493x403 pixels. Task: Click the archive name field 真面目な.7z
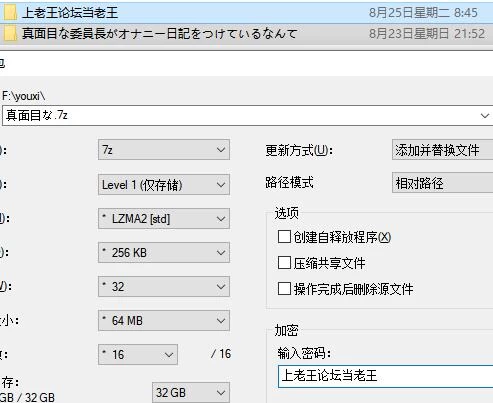(247, 115)
